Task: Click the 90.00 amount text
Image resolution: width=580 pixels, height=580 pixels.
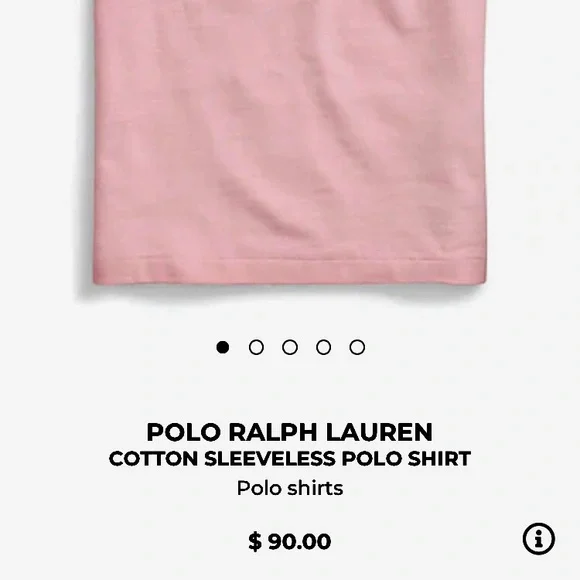Action: point(300,542)
